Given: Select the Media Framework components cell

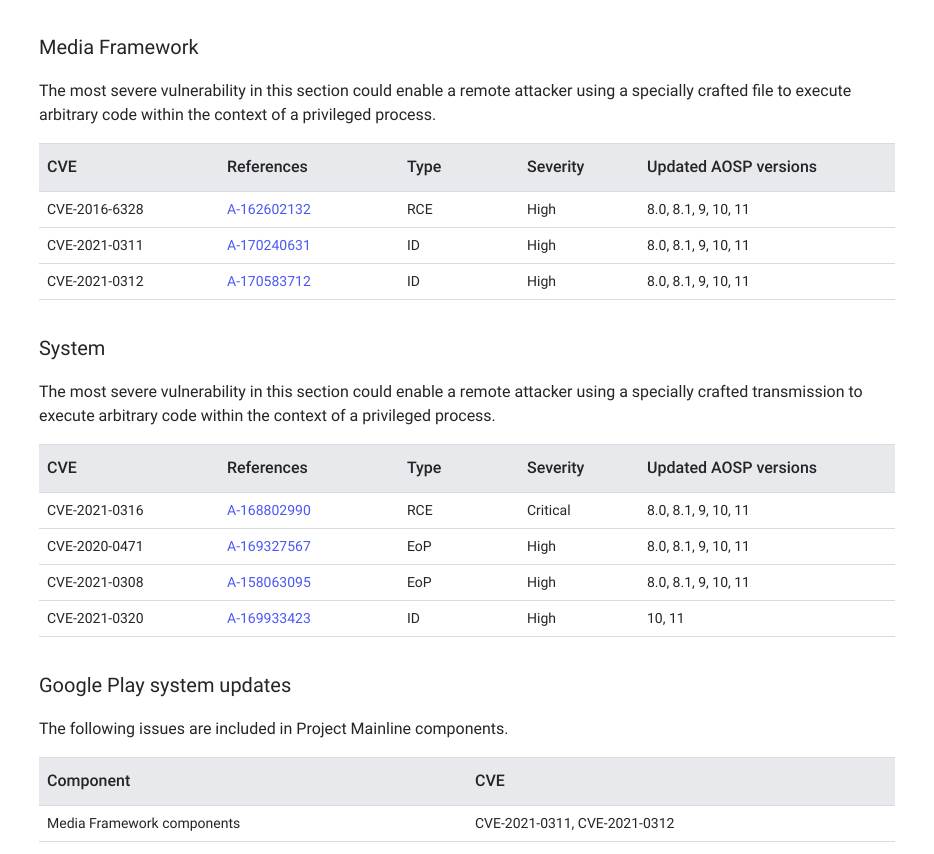Looking at the screenshot, I should pyautogui.click(x=143, y=824).
